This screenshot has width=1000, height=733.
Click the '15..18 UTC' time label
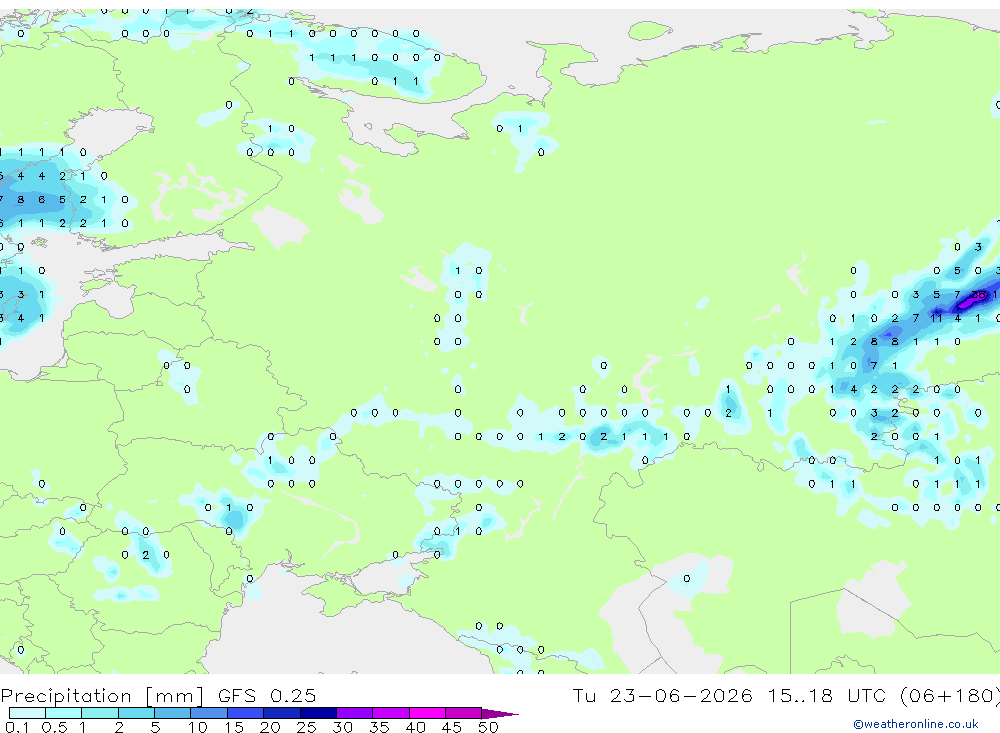click(828, 695)
